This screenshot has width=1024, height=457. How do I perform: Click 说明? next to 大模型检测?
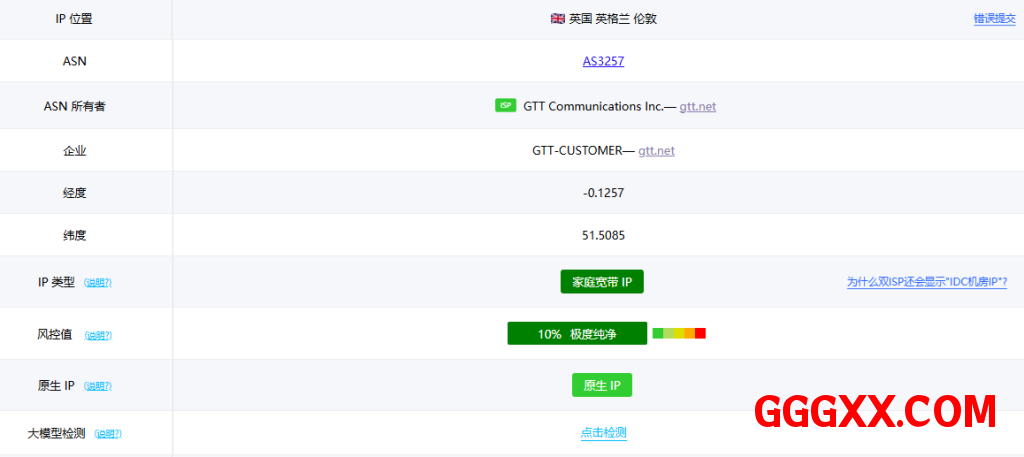point(108,434)
